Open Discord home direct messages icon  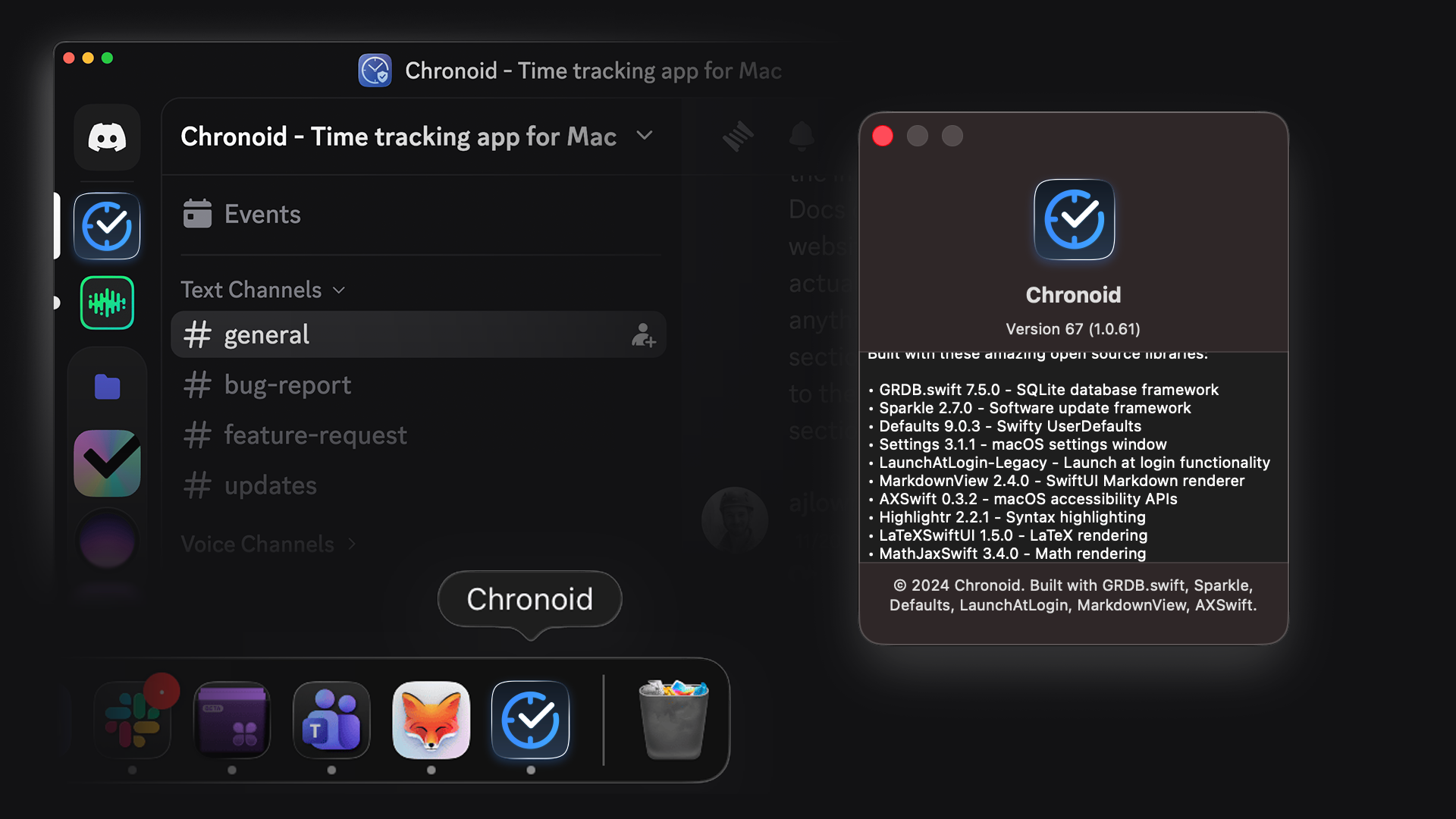click(107, 138)
